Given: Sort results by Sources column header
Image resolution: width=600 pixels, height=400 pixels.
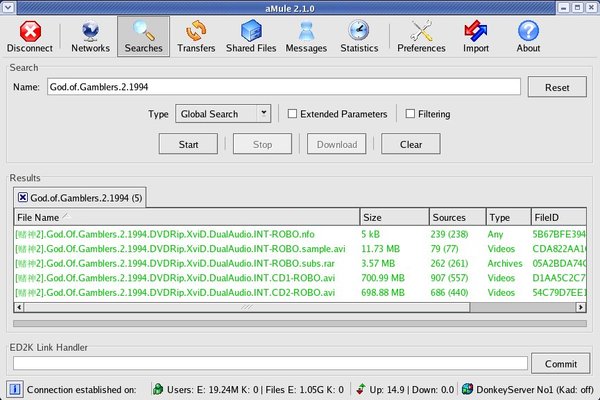Looking at the screenshot, I should coord(458,217).
